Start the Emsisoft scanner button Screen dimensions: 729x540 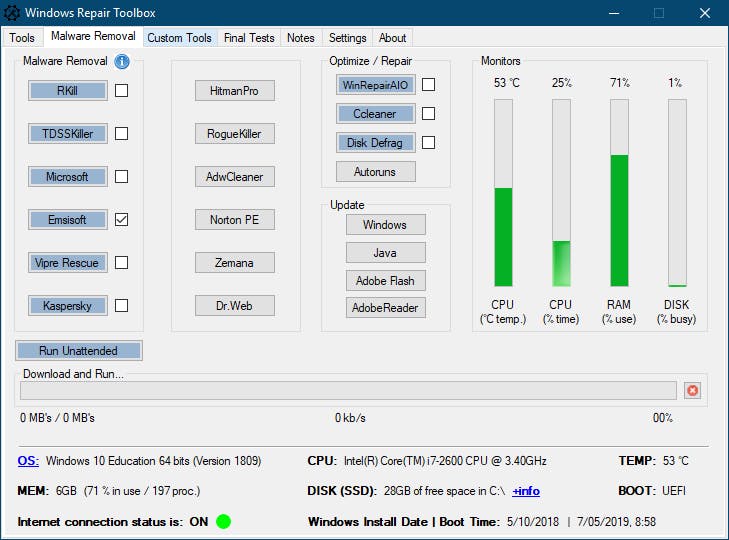[x=68, y=220]
